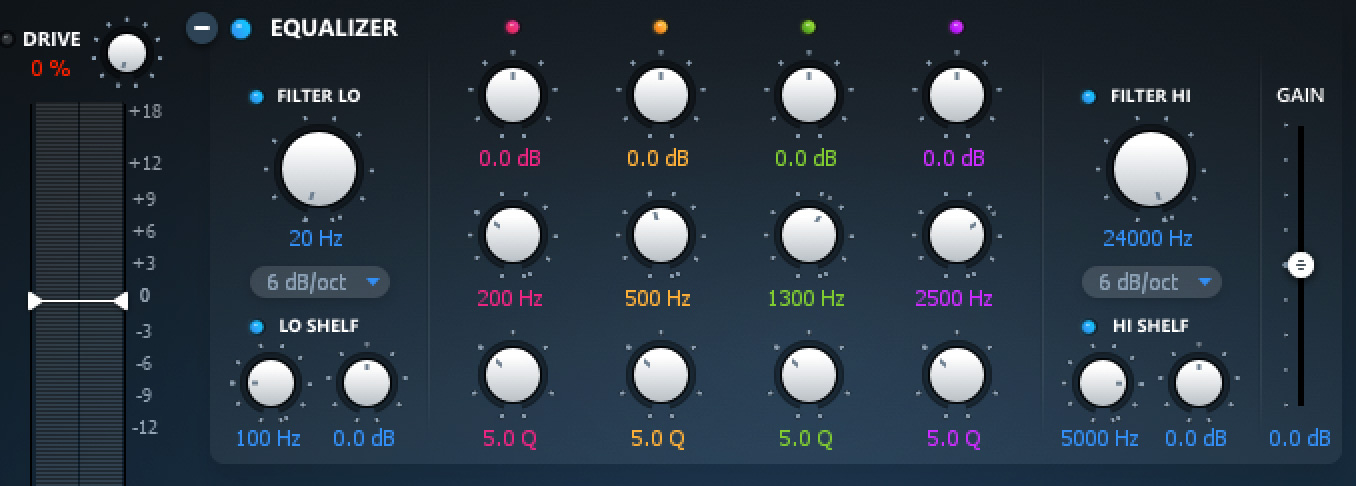Select the purple 5.0 Q value

[954, 438]
